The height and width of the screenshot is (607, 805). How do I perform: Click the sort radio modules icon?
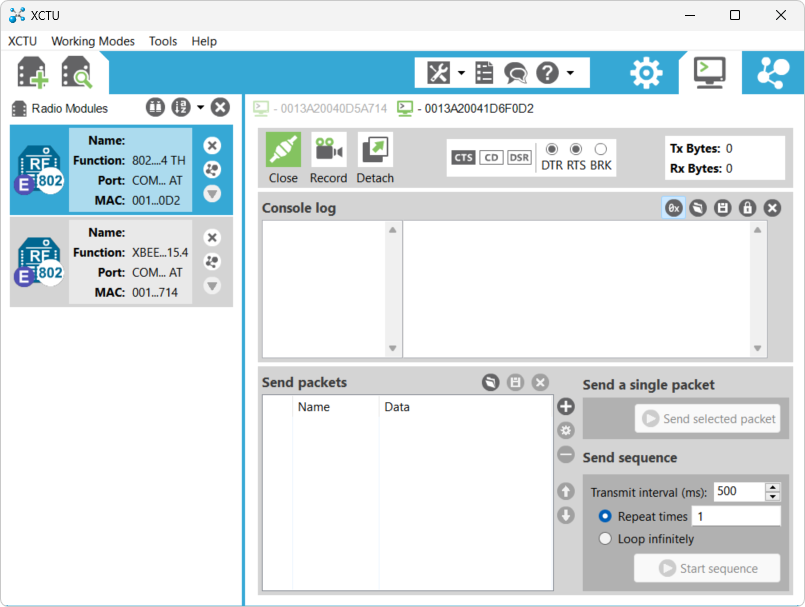click(x=181, y=107)
